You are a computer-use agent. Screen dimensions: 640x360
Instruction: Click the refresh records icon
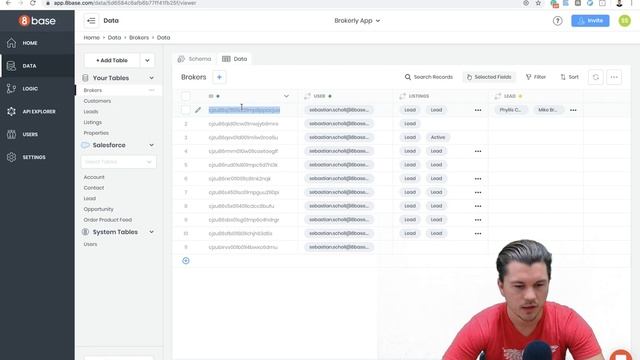[x=596, y=77]
